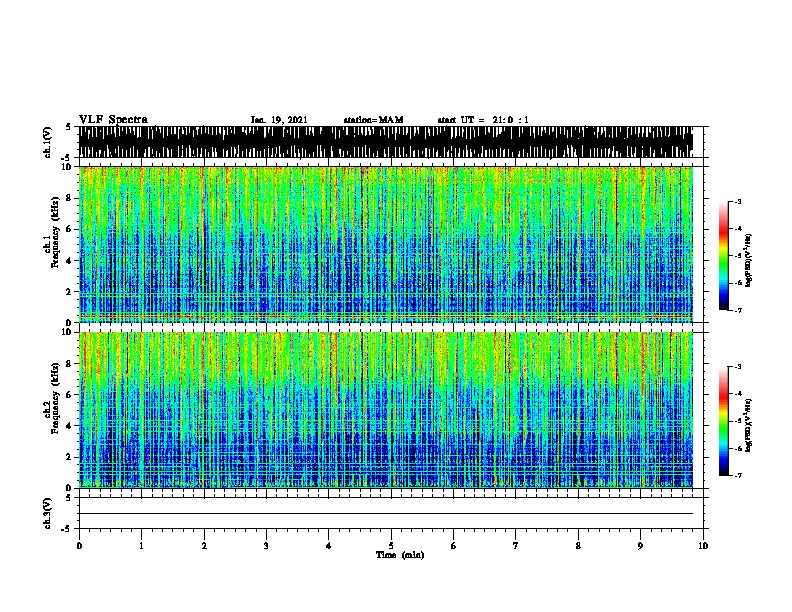Click the "station=MAM" header label
This screenshot has height=612, width=792.
tap(373, 120)
